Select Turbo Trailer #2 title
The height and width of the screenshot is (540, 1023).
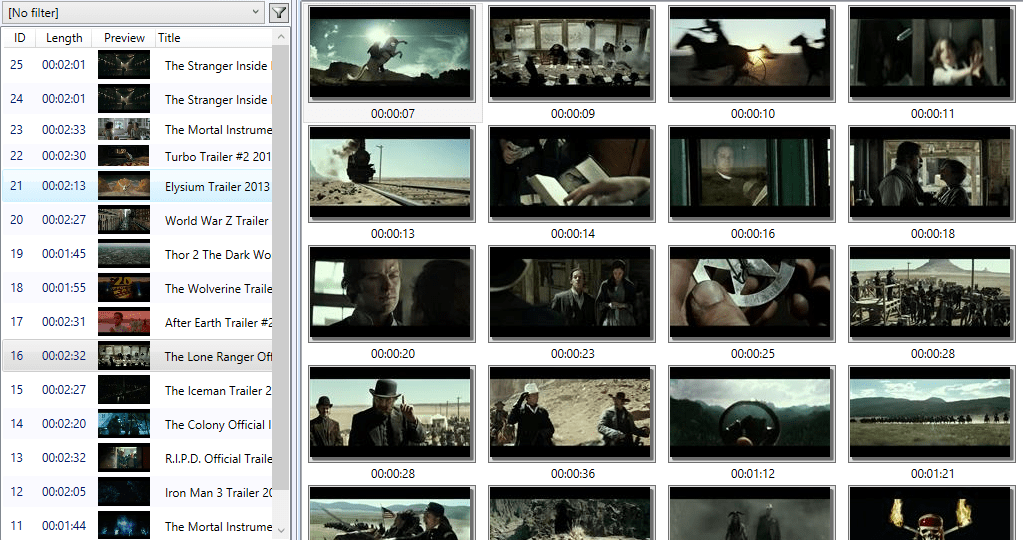coord(218,157)
